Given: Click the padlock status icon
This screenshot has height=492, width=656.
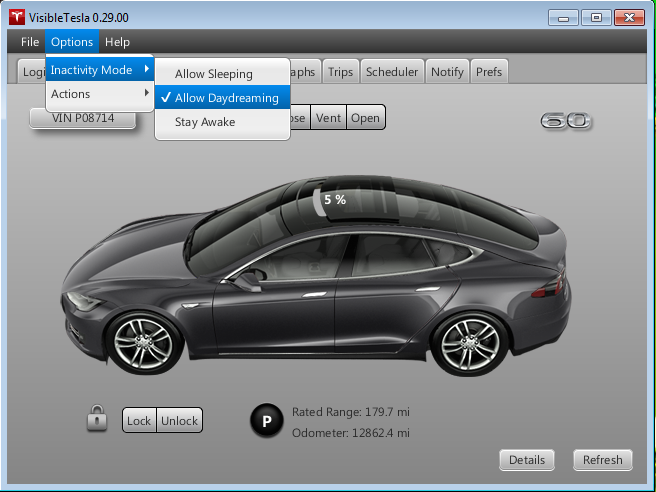Looking at the screenshot, I should point(97,418).
